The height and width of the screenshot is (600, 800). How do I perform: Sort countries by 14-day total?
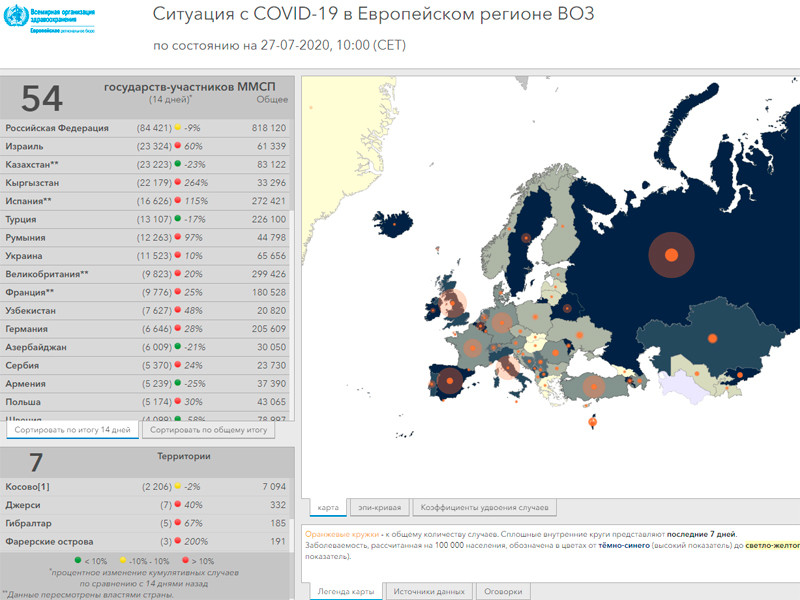tap(72, 430)
